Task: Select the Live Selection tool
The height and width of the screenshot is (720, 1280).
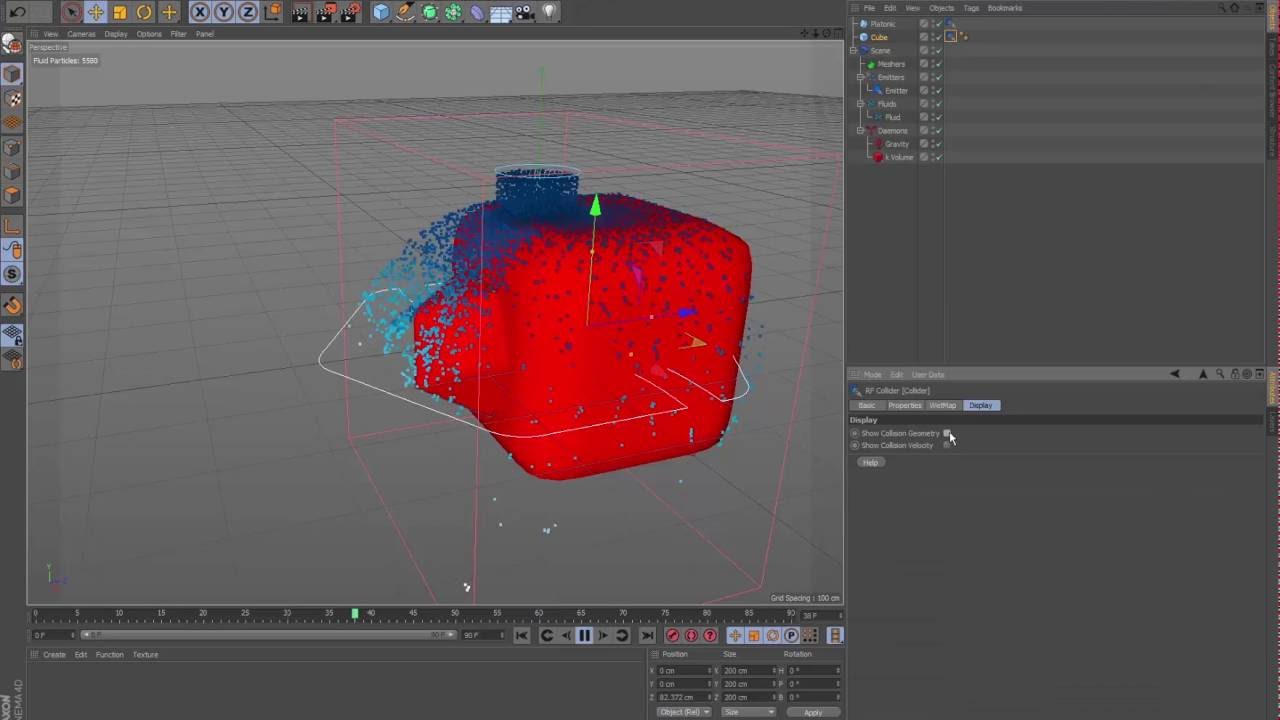Action: pyautogui.click(x=71, y=12)
